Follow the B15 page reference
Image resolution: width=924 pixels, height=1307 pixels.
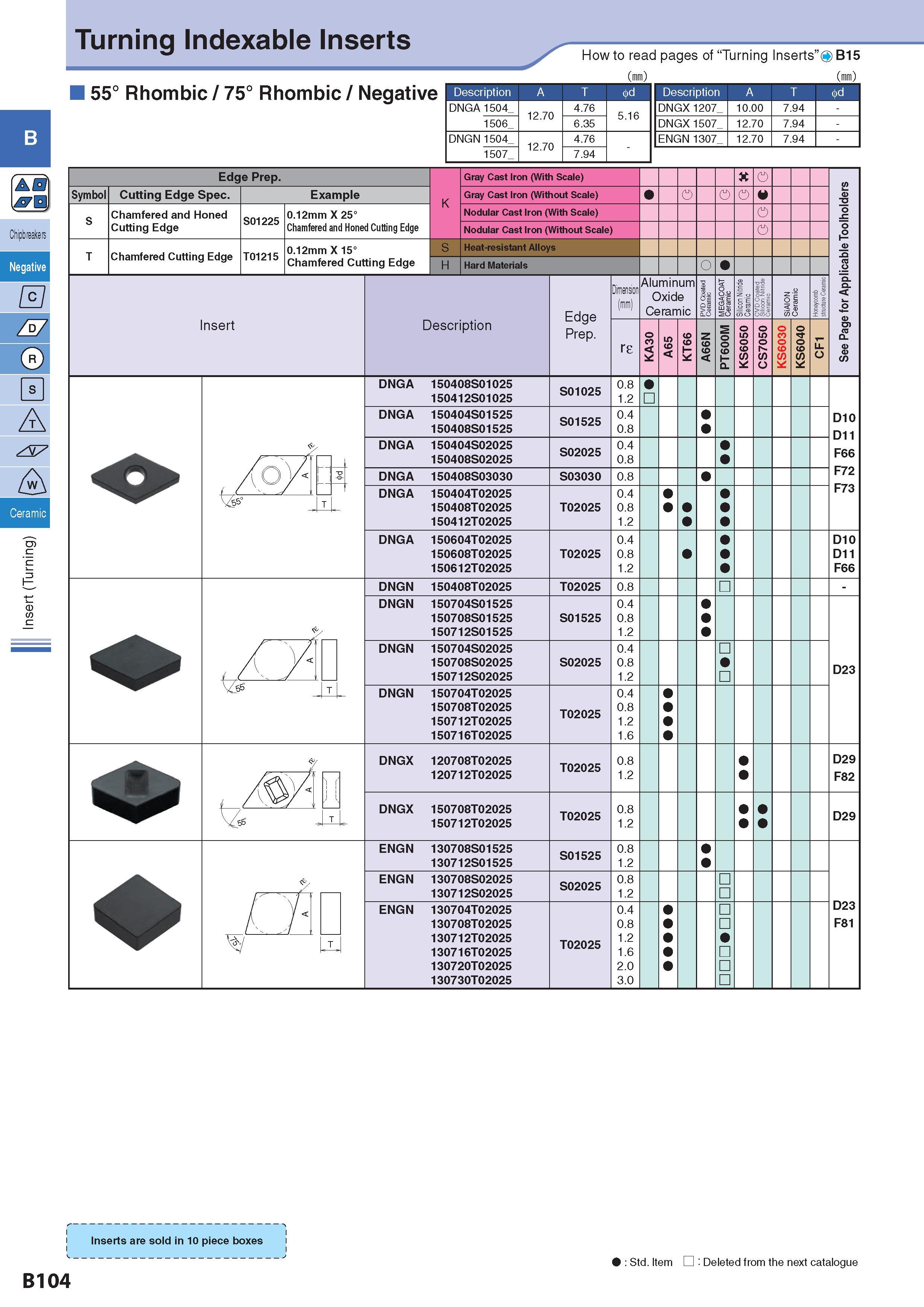coord(847,56)
